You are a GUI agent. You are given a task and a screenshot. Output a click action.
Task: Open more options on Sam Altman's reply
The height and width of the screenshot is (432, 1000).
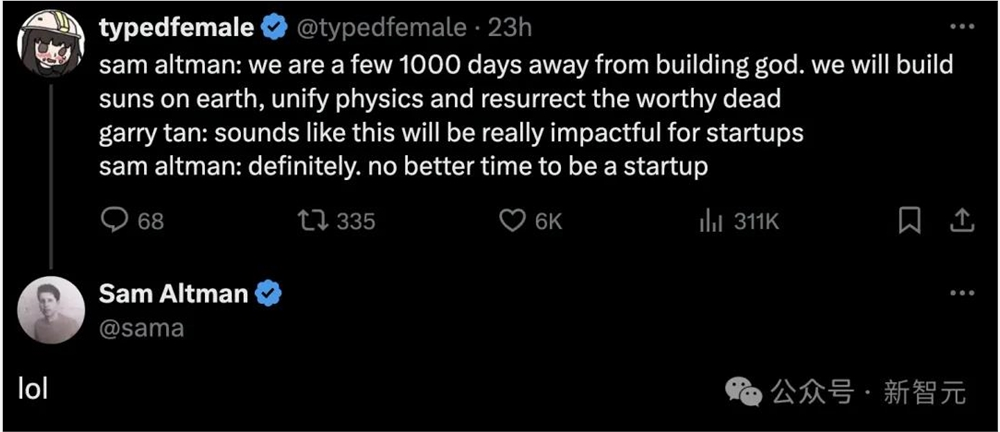point(960,293)
